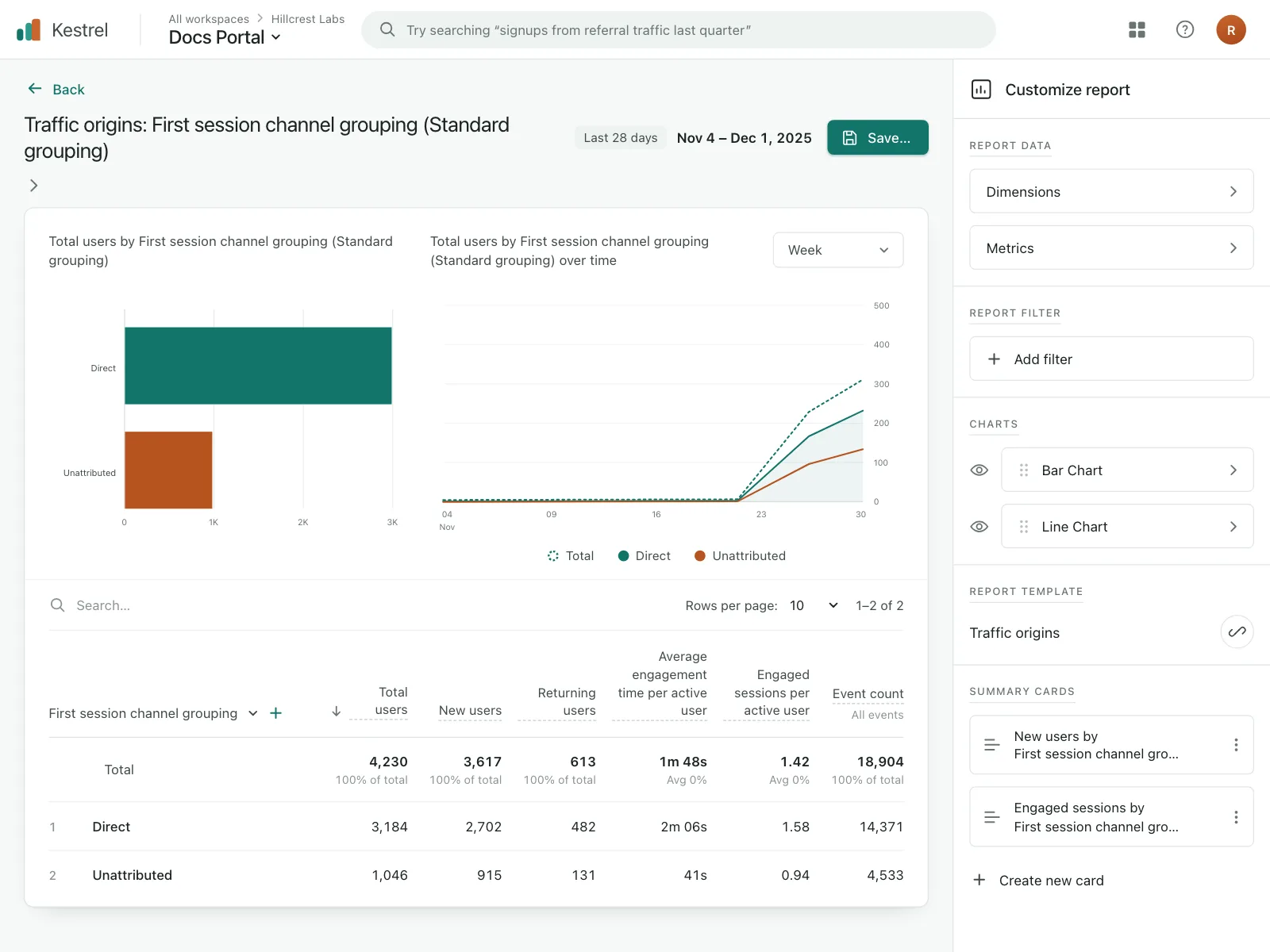Click Create new card
This screenshot has height=952, width=1270.
(x=1038, y=880)
